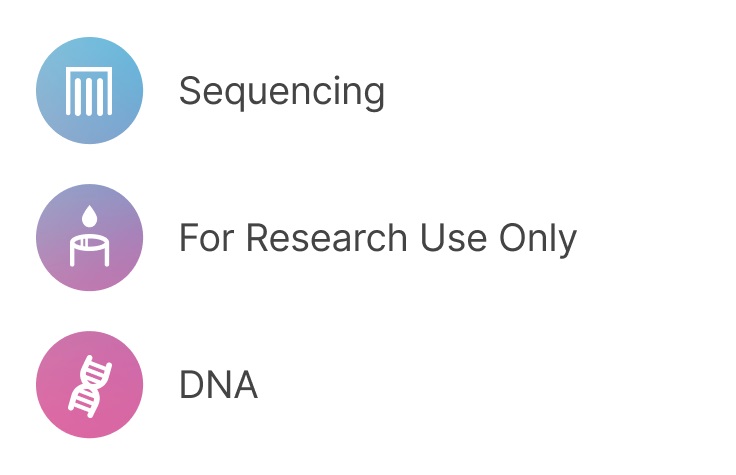Choose the vertical bars sequencing symbol
736x475 pixels.
[x=89, y=91]
